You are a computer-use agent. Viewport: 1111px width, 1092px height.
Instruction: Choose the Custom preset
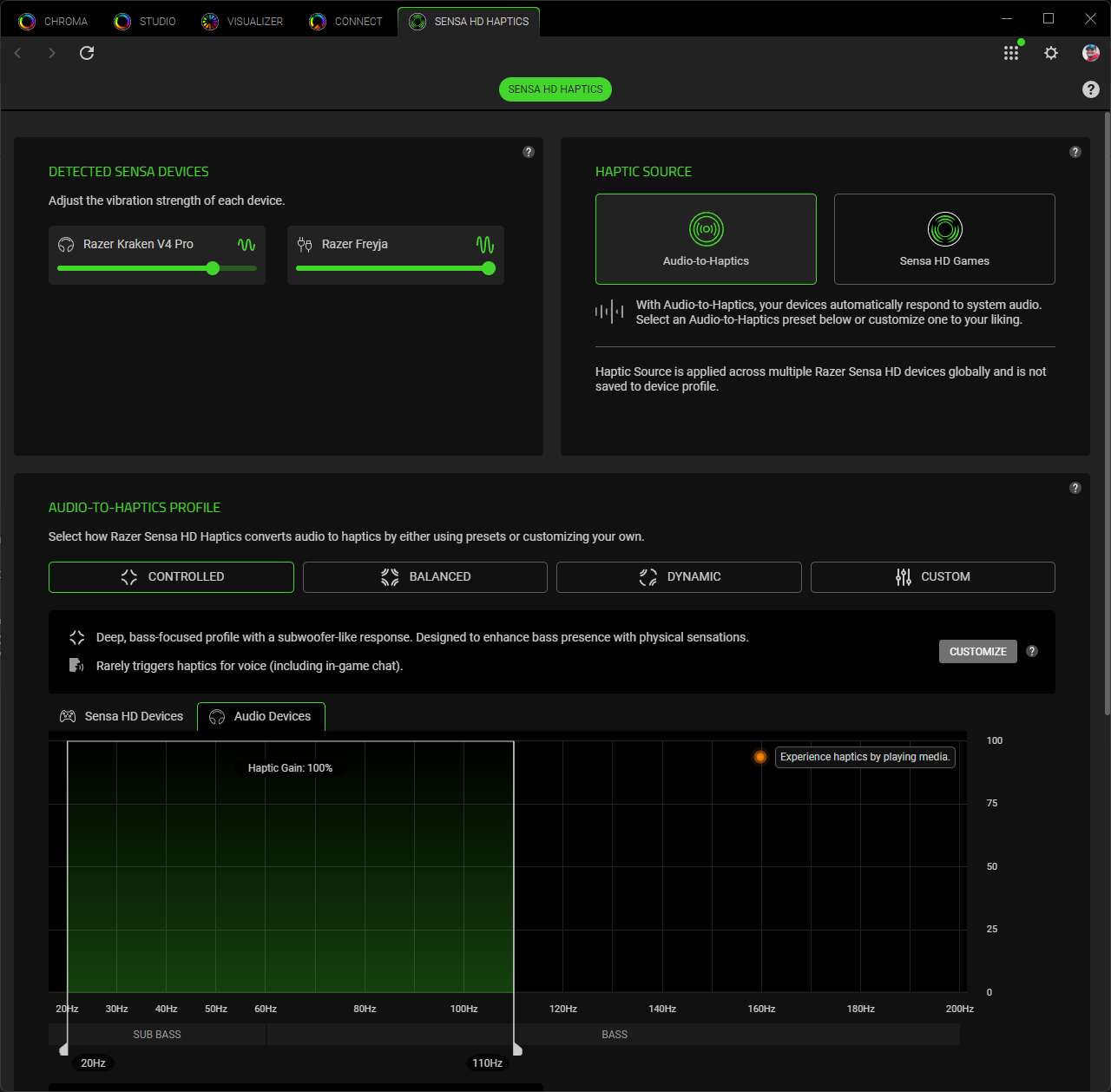[933, 577]
